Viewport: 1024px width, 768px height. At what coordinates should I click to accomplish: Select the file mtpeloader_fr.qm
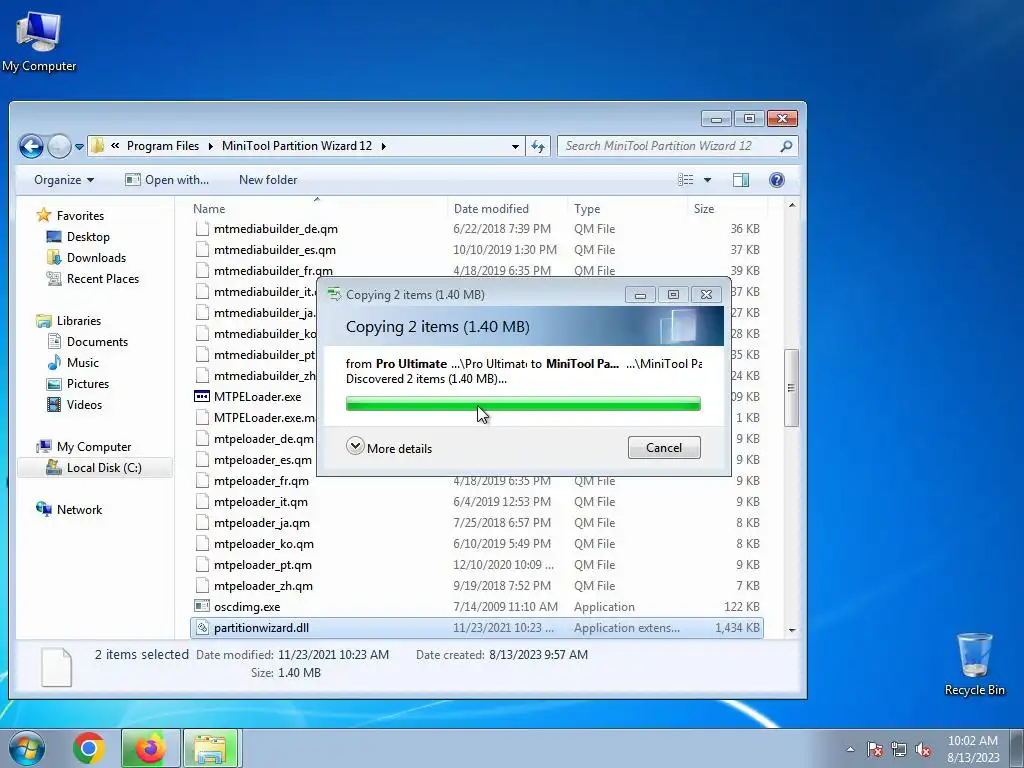pos(261,481)
